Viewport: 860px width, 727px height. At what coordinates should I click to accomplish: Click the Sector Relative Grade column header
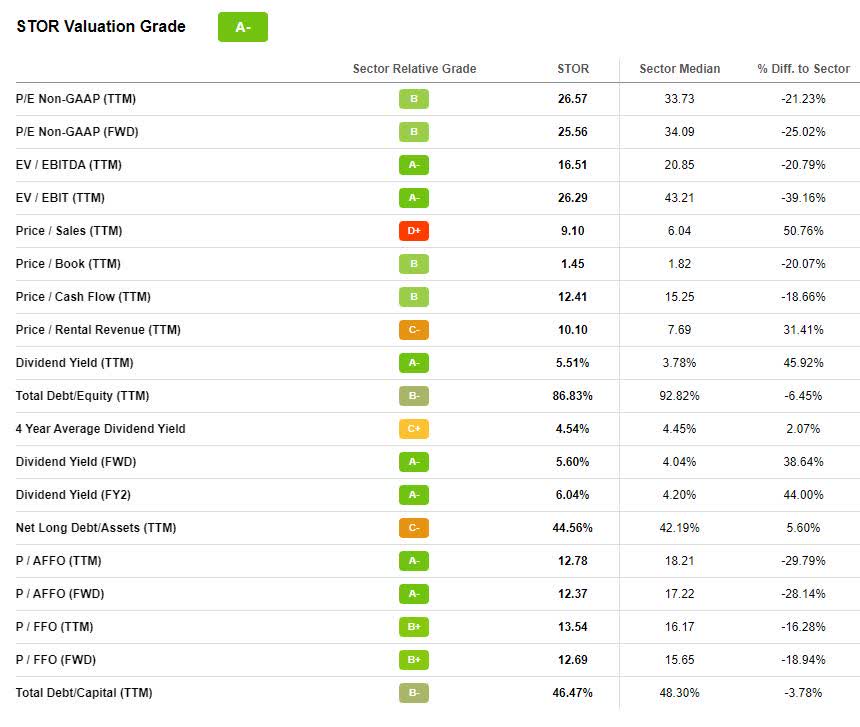(414, 69)
